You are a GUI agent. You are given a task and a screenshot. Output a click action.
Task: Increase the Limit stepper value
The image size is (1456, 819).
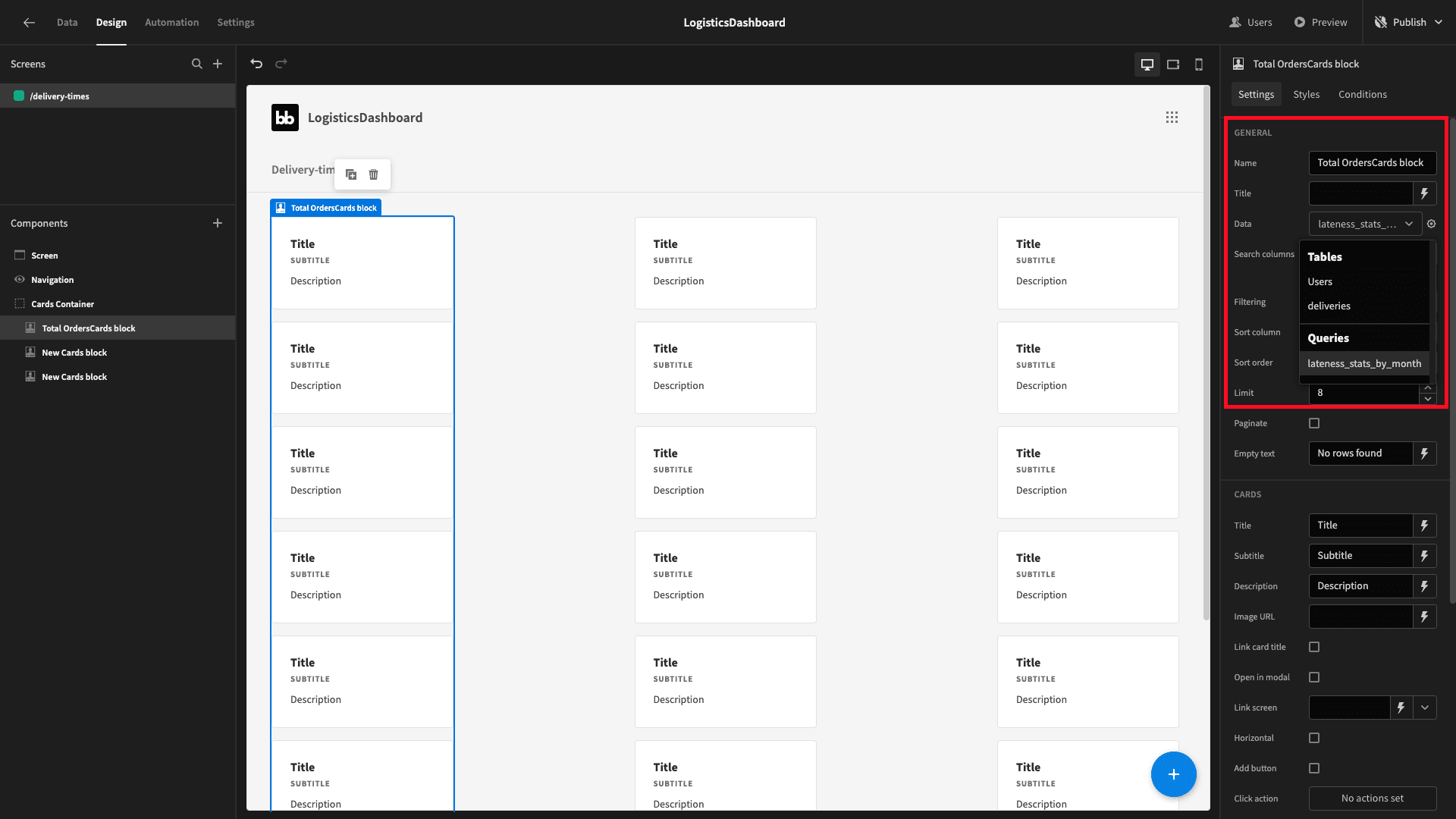point(1428,388)
